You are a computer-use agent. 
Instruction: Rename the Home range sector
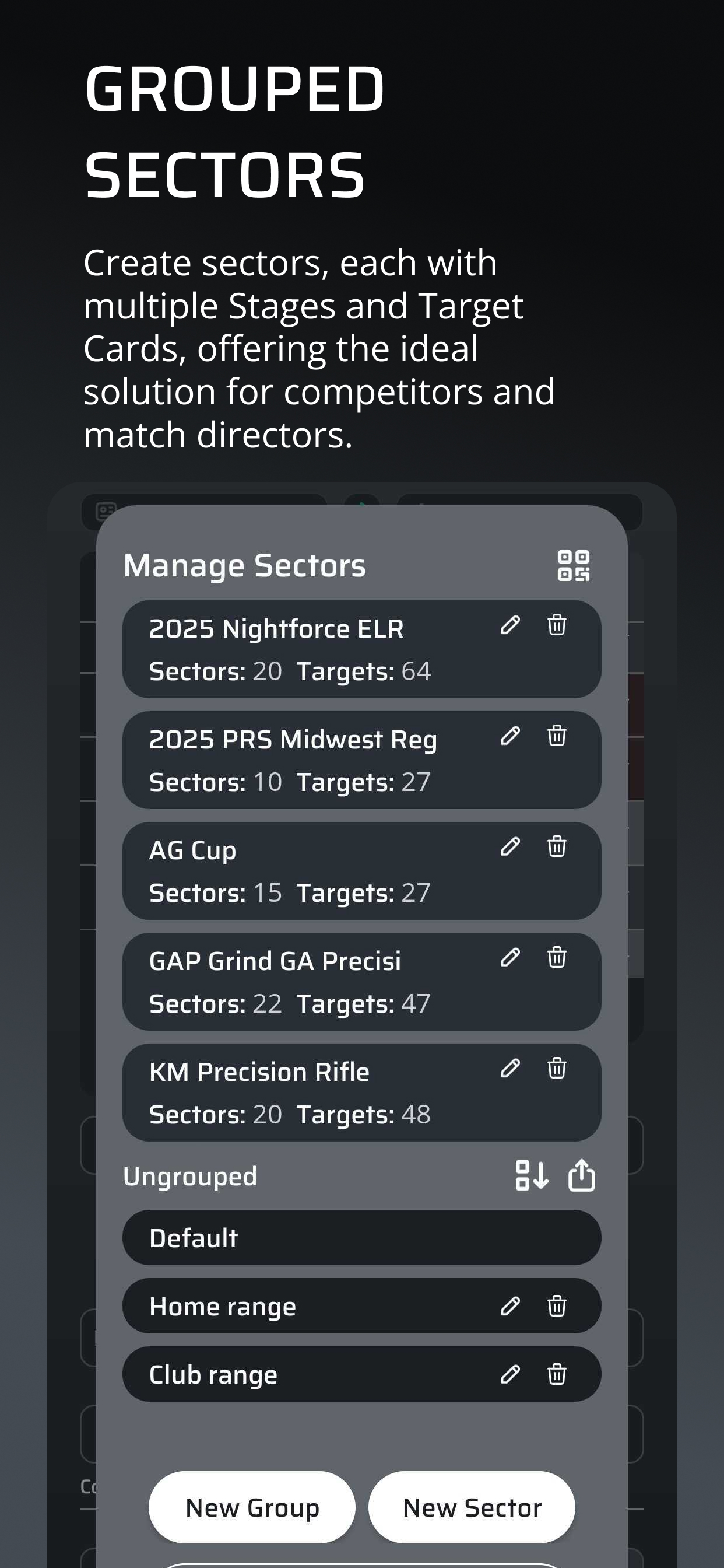pyautogui.click(x=510, y=1306)
